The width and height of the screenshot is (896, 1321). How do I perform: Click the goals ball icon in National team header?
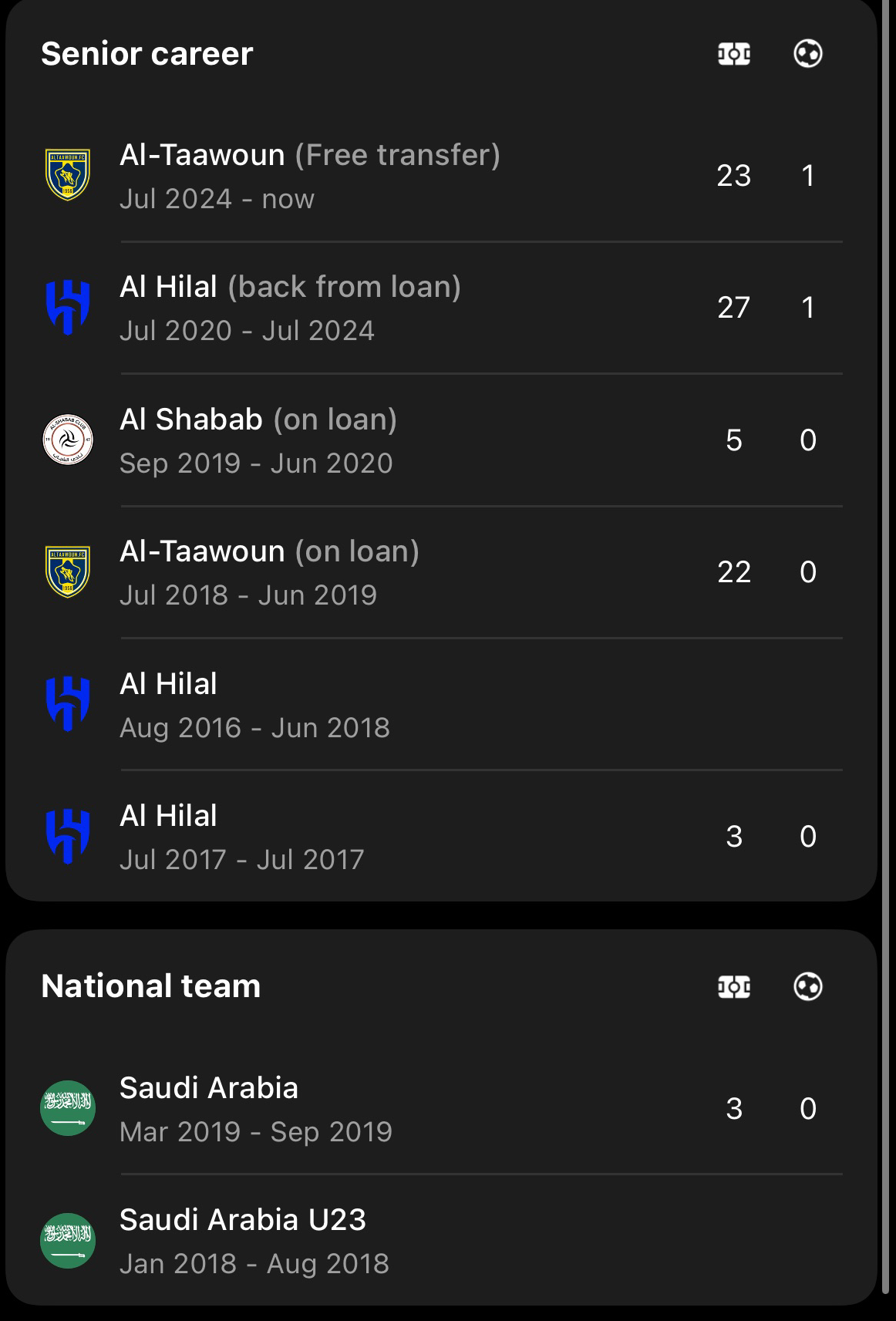click(x=807, y=986)
